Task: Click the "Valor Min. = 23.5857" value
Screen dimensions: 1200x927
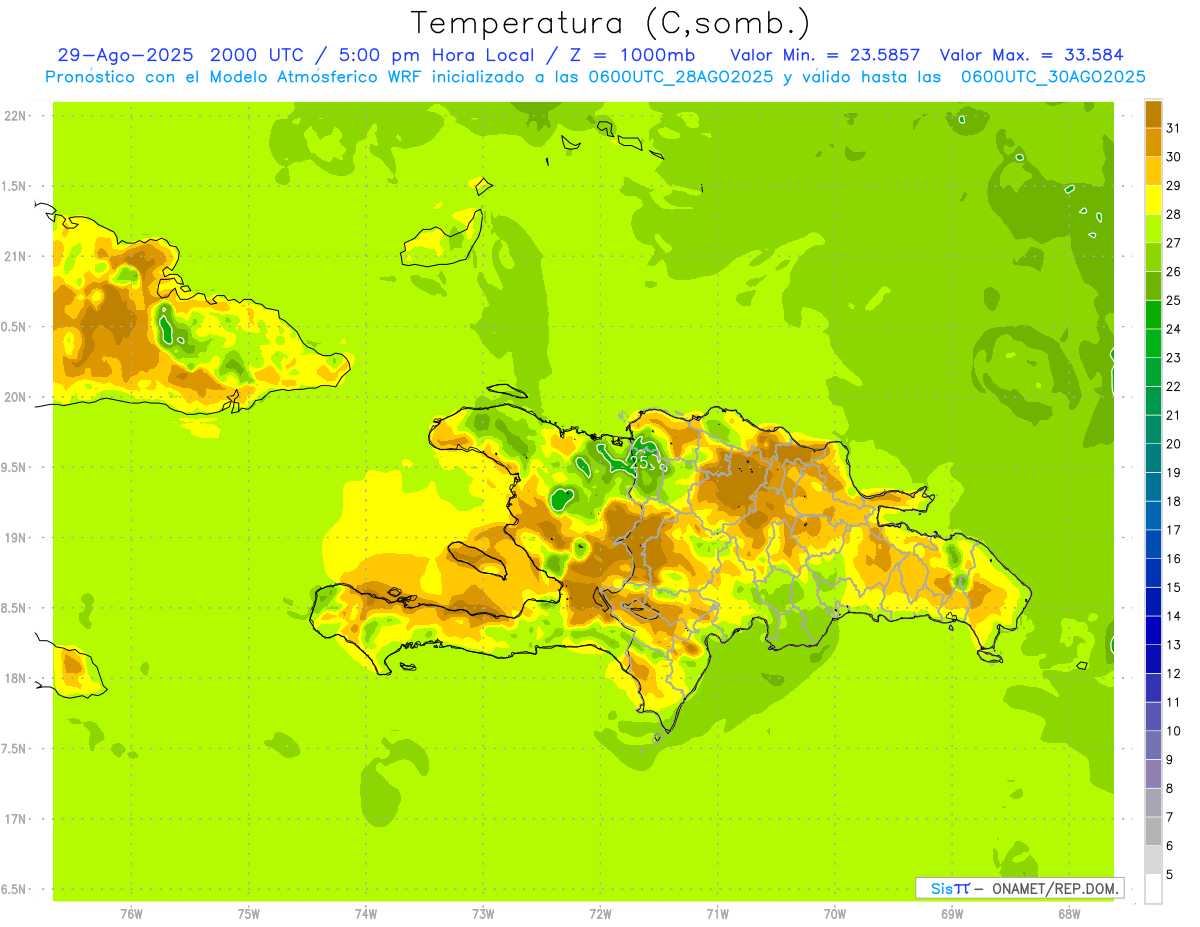Action: point(825,55)
